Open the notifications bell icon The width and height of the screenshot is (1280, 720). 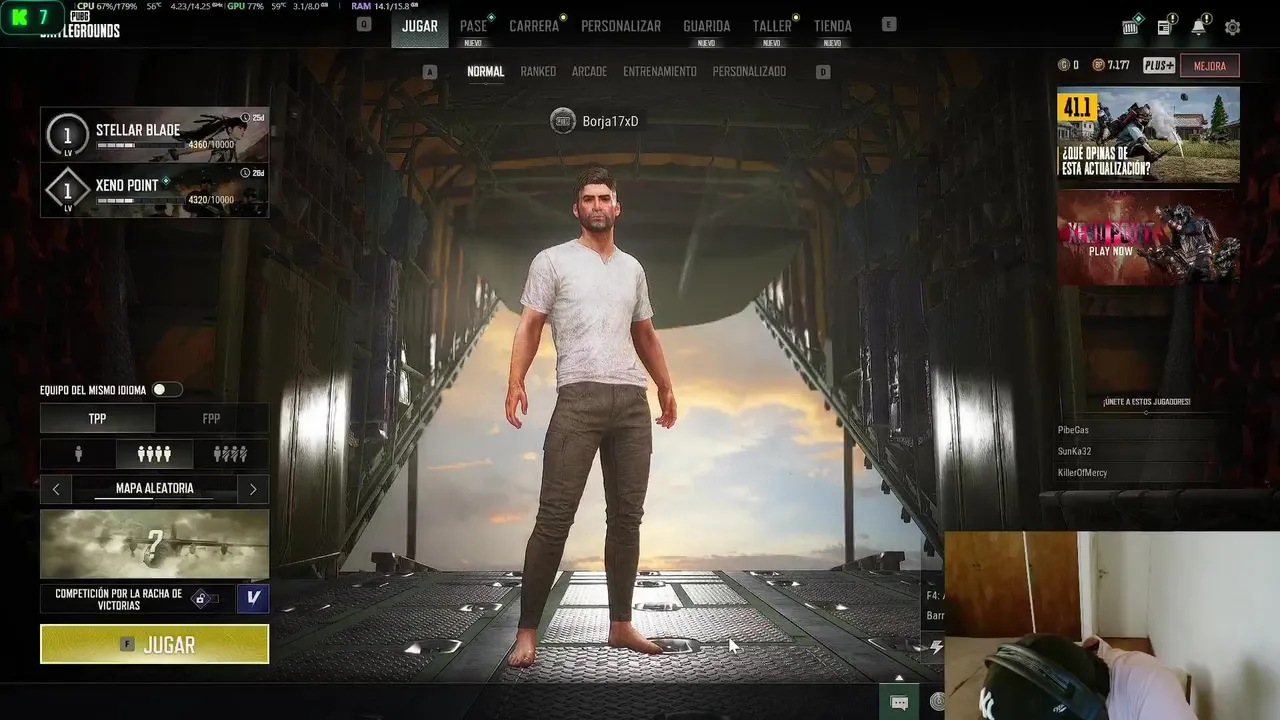click(x=1199, y=26)
